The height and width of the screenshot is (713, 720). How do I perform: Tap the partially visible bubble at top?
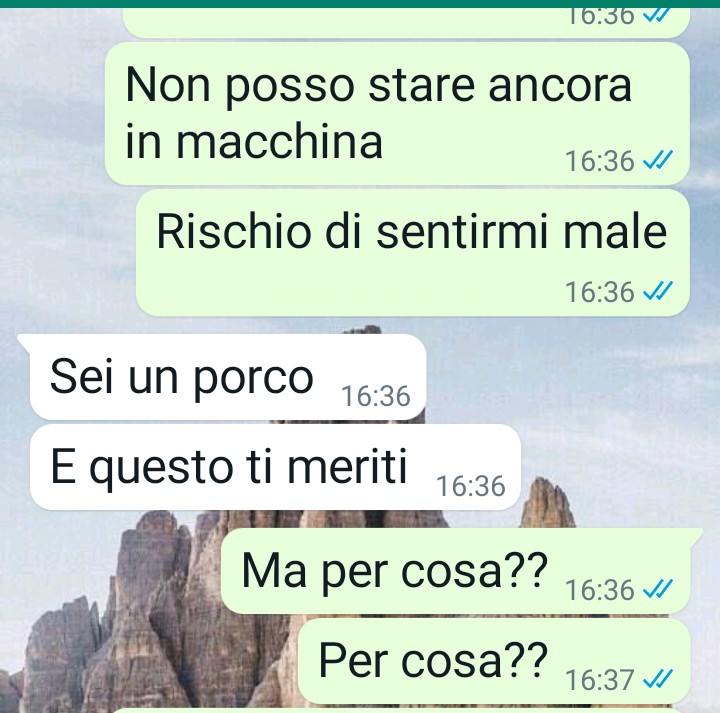click(x=406, y=23)
